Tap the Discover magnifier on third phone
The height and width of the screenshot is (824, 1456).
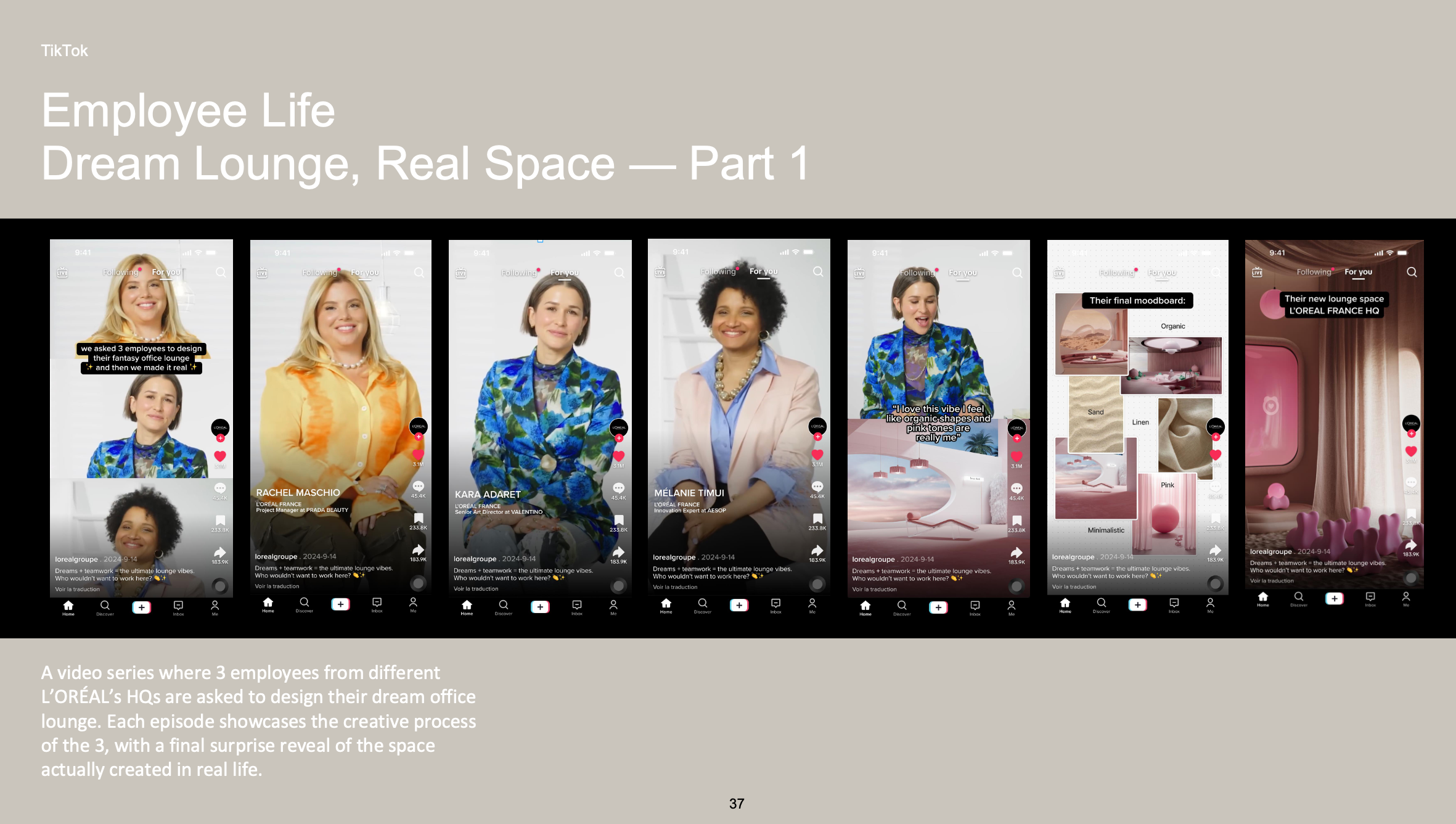click(503, 605)
